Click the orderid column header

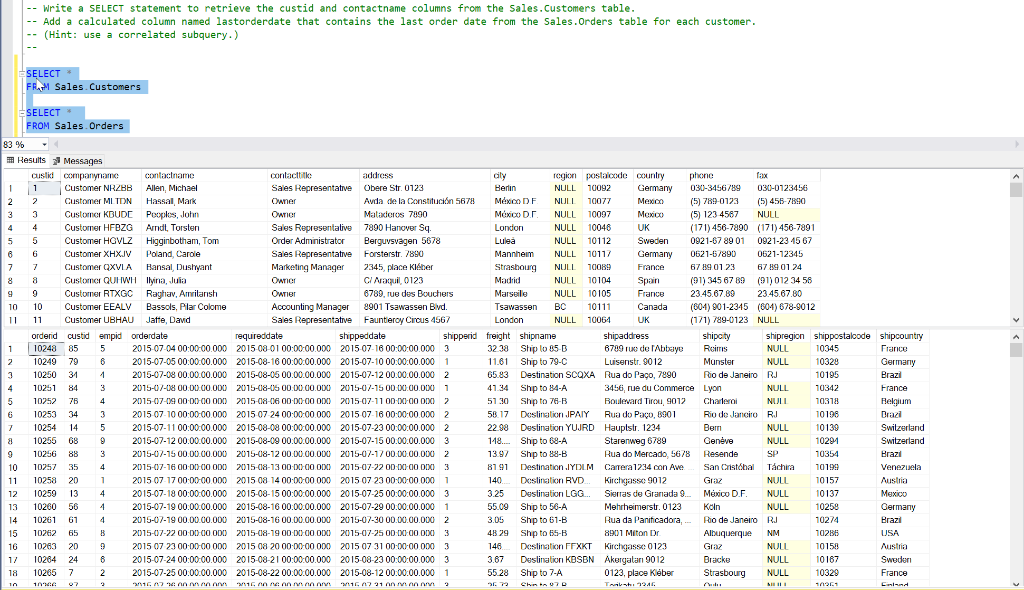[x=44, y=336]
